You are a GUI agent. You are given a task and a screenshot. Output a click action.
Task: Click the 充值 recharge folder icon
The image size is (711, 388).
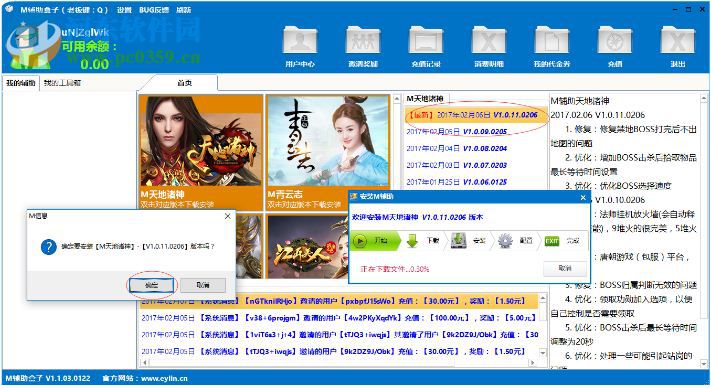[615, 40]
